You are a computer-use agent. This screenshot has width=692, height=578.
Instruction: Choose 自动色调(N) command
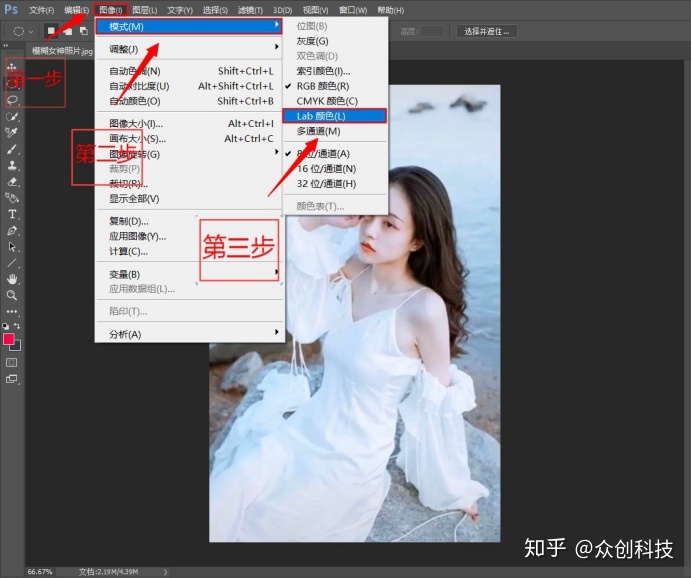coord(189,71)
